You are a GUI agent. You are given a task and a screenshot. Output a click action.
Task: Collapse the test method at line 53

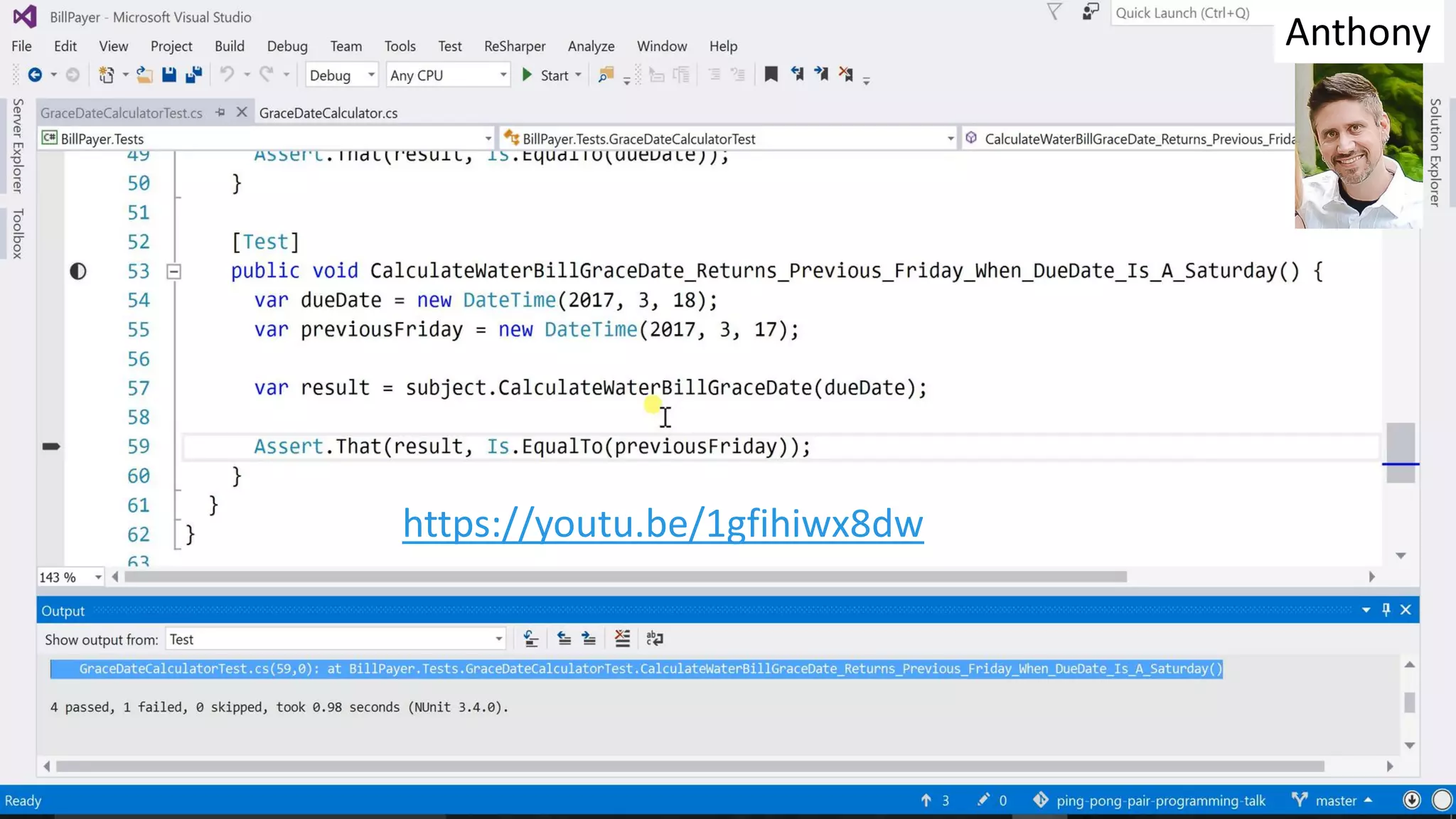(x=173, y=271)
